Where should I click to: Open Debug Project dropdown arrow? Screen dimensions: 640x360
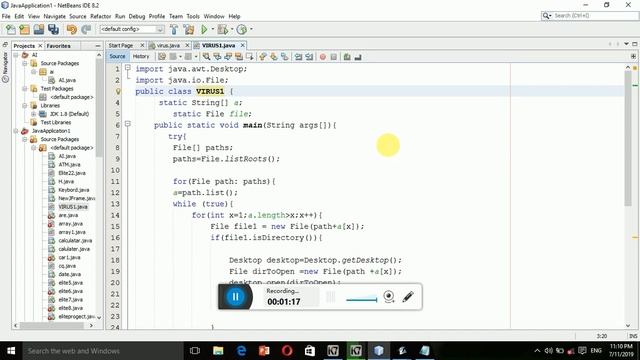point(231,29)
